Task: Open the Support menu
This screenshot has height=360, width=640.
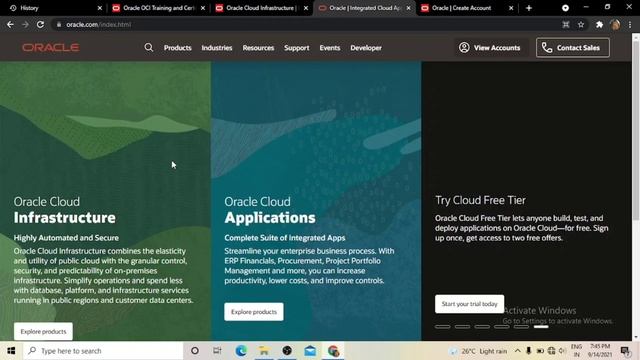Action: click(297, 48)
